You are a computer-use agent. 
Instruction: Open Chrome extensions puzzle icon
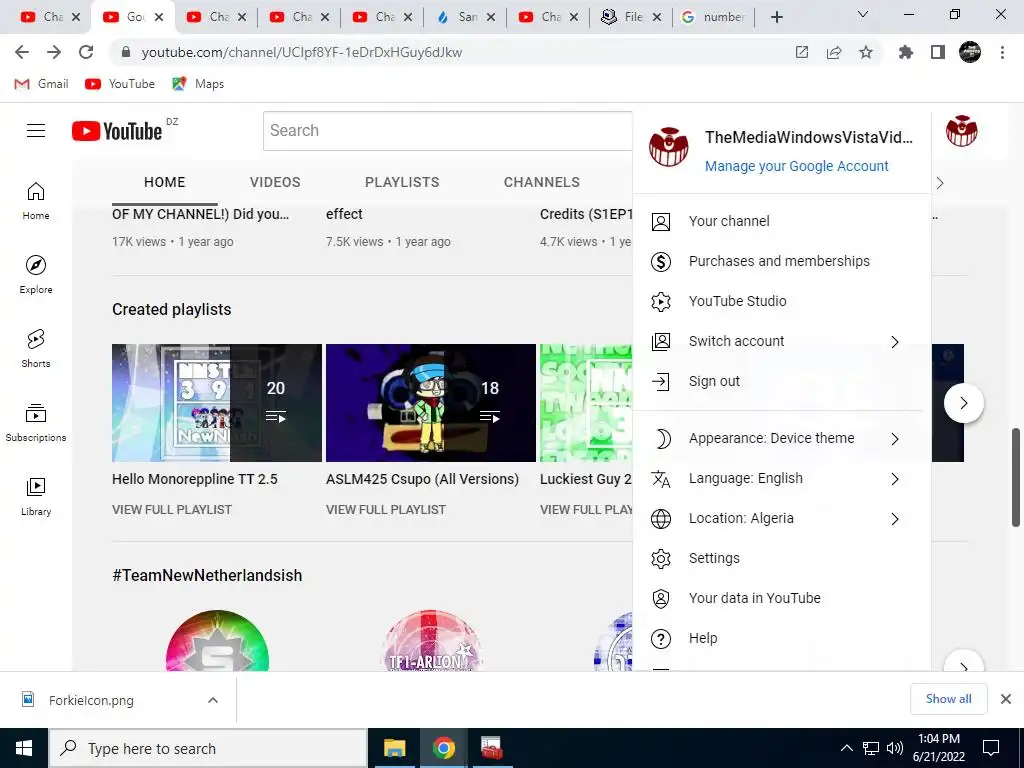[906, 52]
